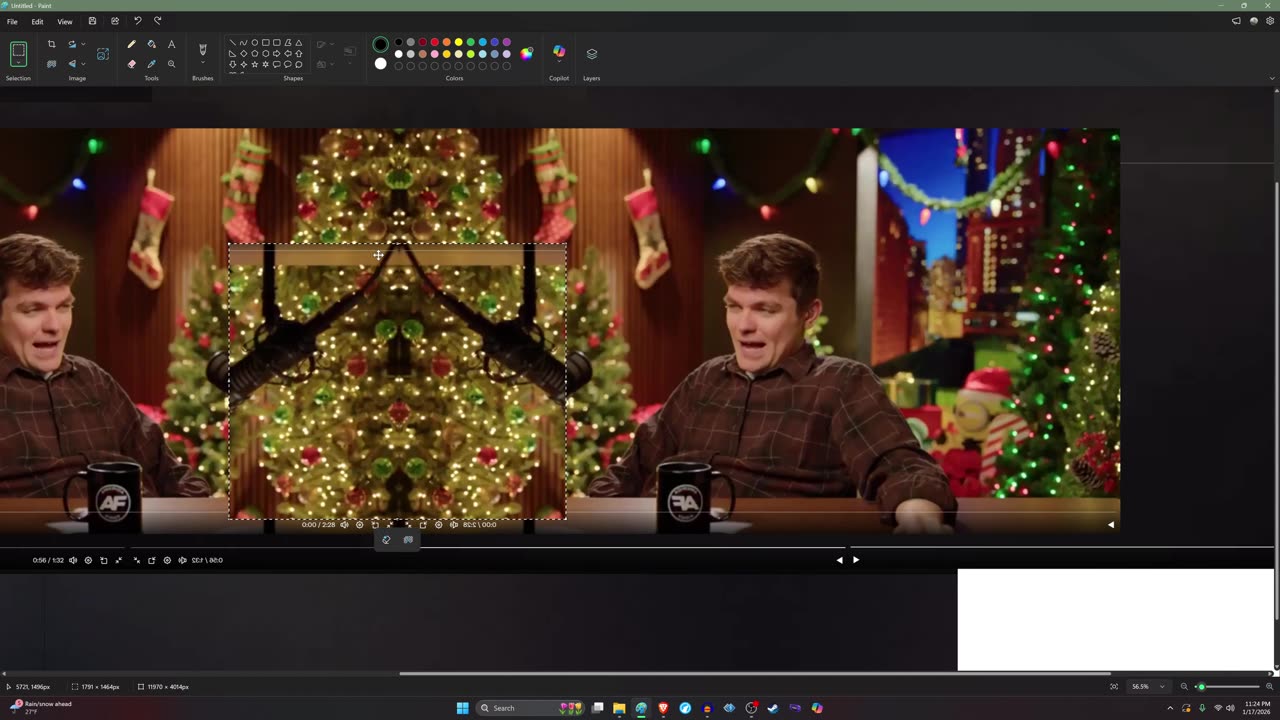Pick the Oval shape
The width and height of the screenshot is (1280, 720).
pos(254,43)
